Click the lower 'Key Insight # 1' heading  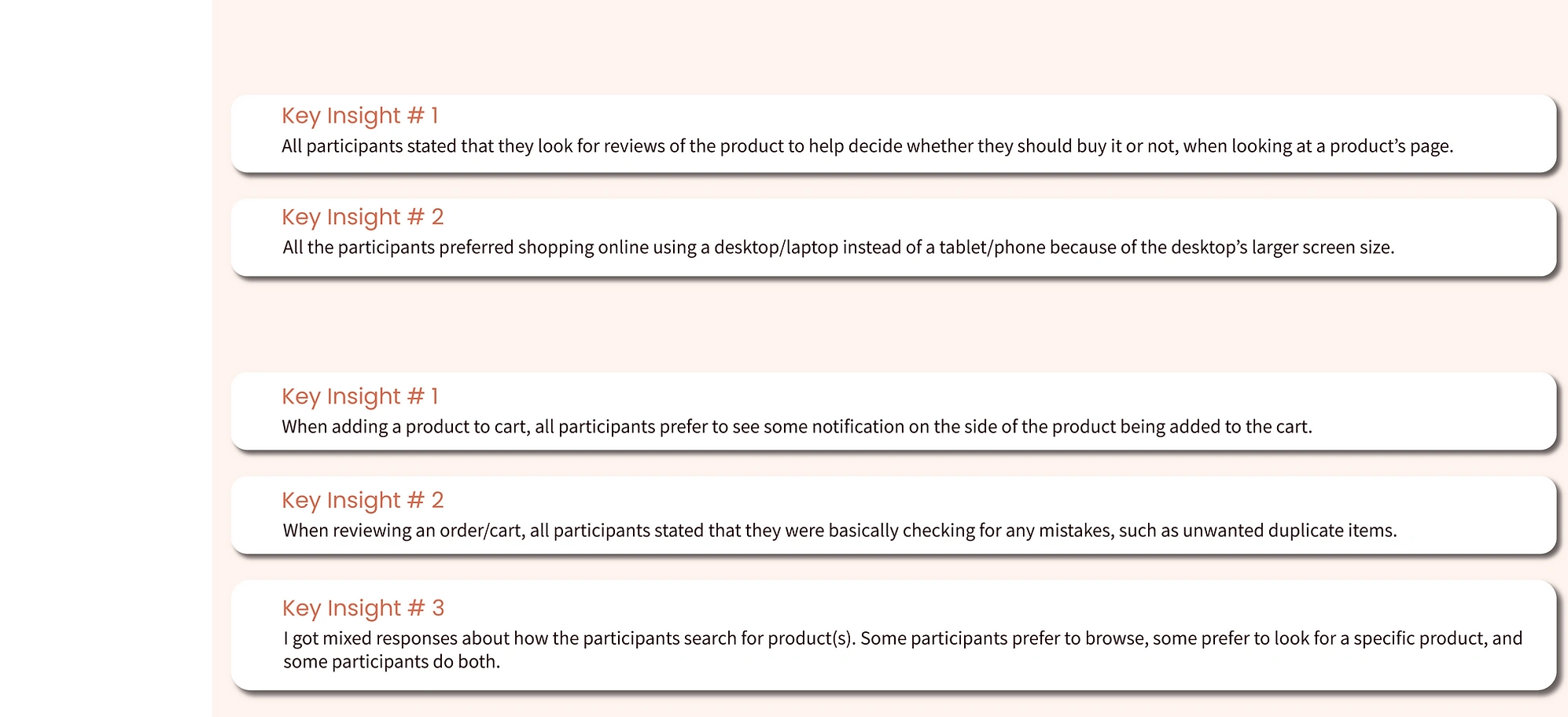360,396
